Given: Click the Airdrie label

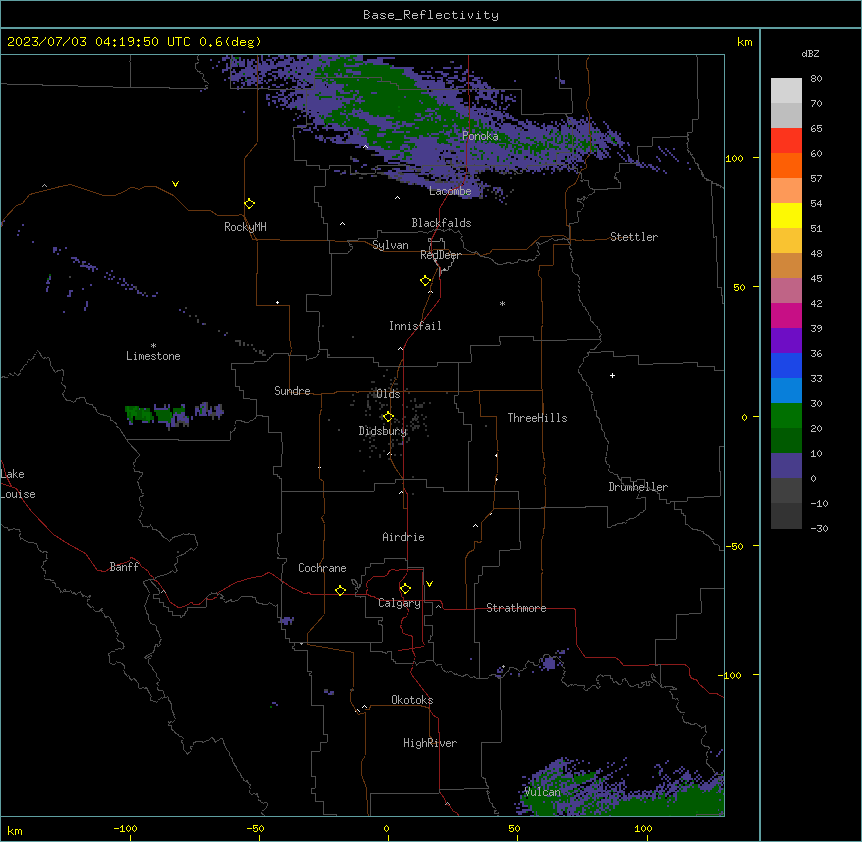Looking at the screenshot, I should tap(403, 537).
